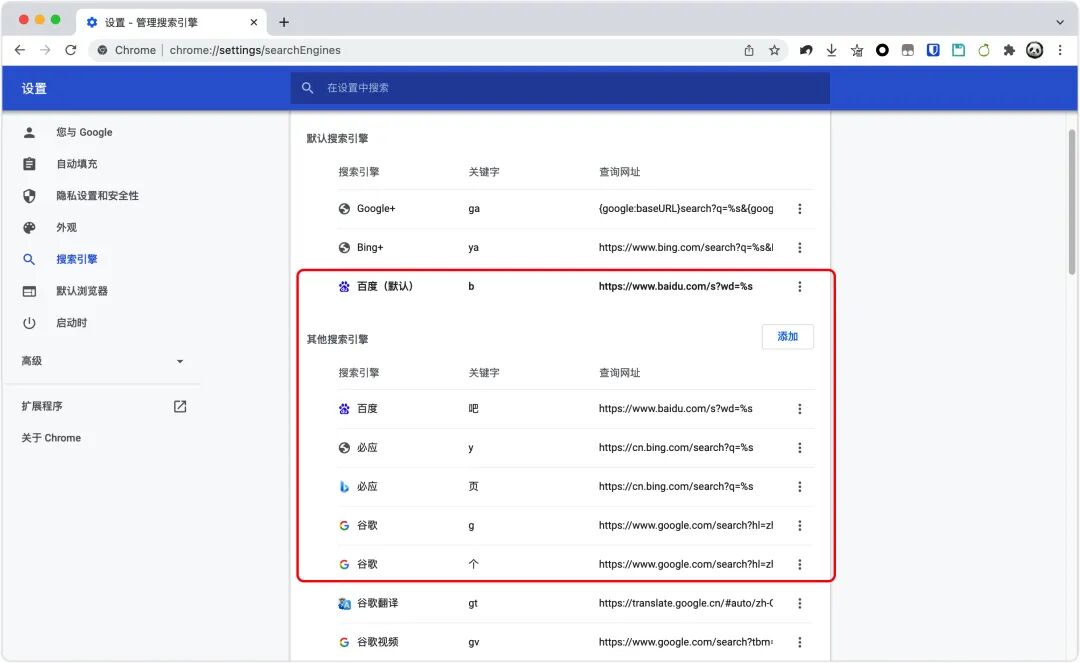Click the Bitwarden shield extension icon
The width and height of the screenshot is (1080, 663).
pyautogui.click(x=933, y=50)
